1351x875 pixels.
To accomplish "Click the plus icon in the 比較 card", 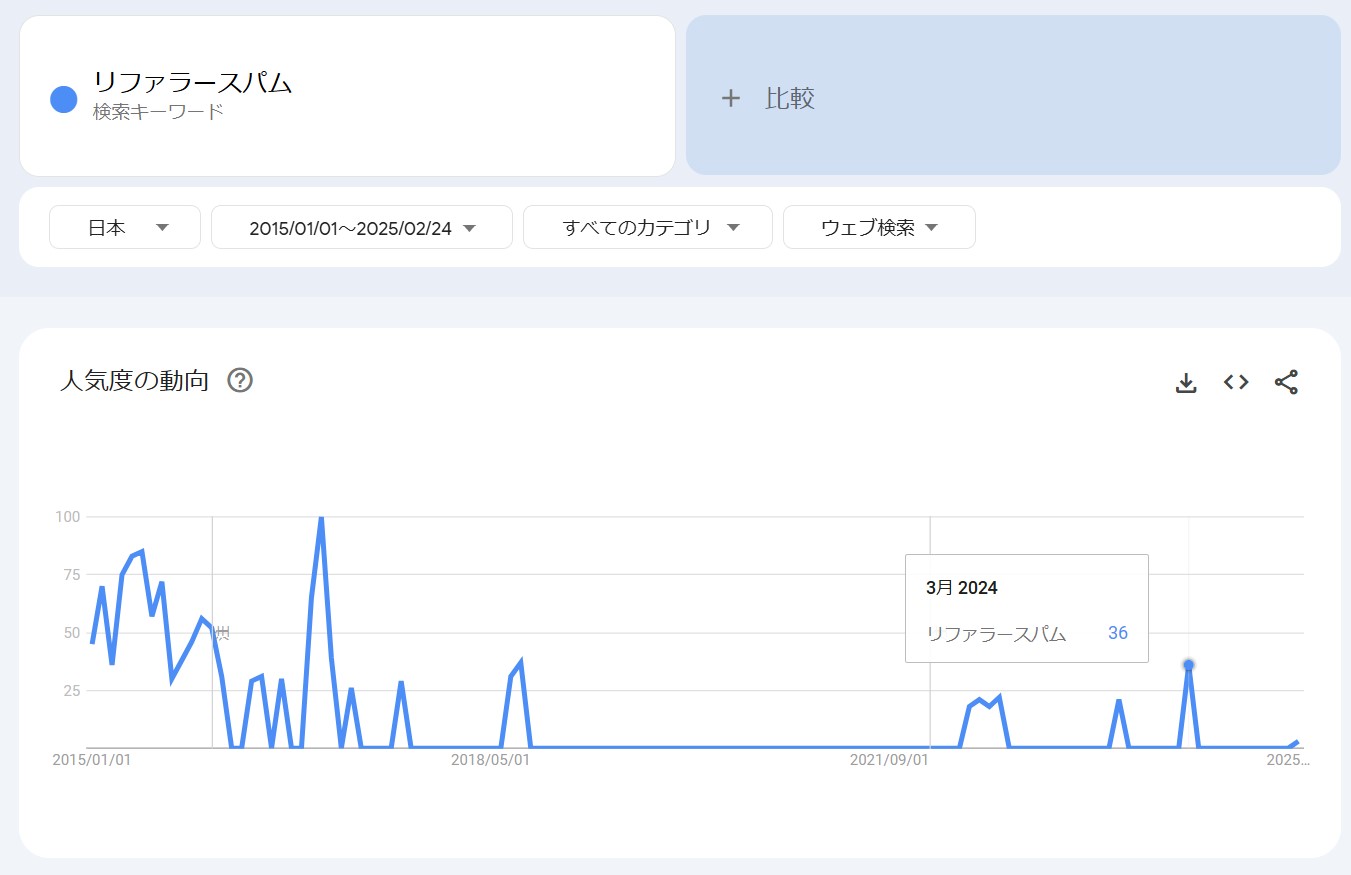I will (x=731, y=98).
